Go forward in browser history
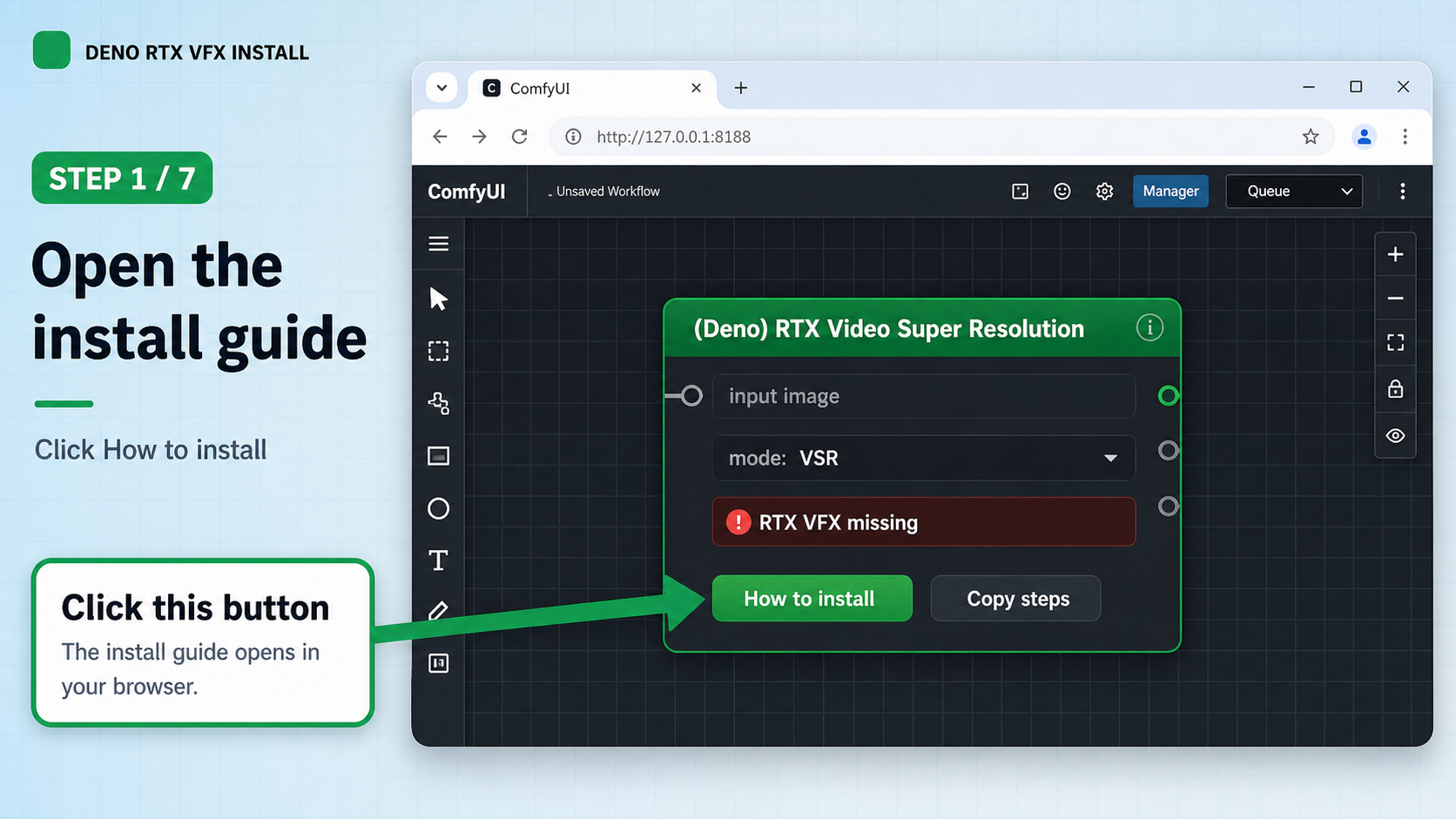This screenshot has height=819, width=1456. tap(480, 137)
